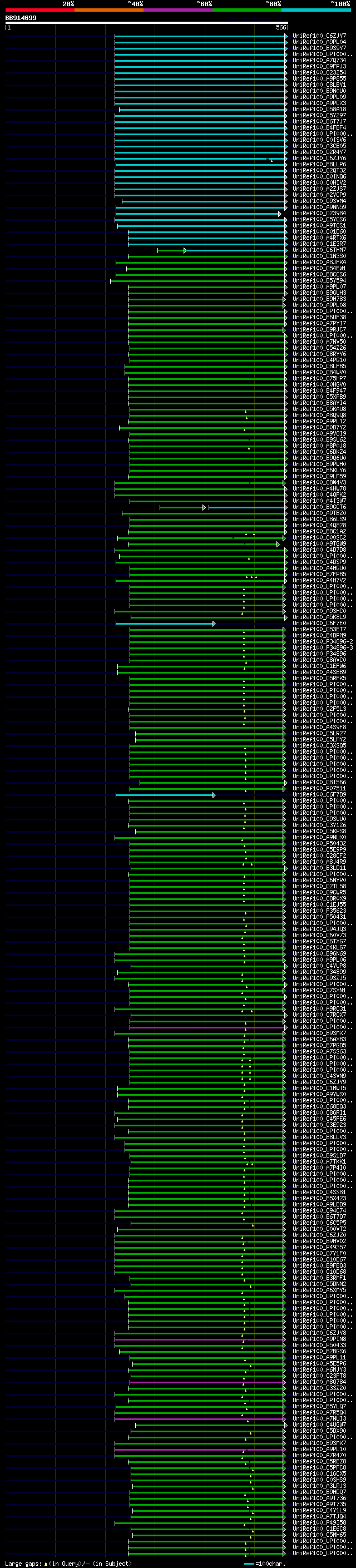Select hit UniRef100_O23254
This screenshot has width=356, height=1568.
click(319, 72)
